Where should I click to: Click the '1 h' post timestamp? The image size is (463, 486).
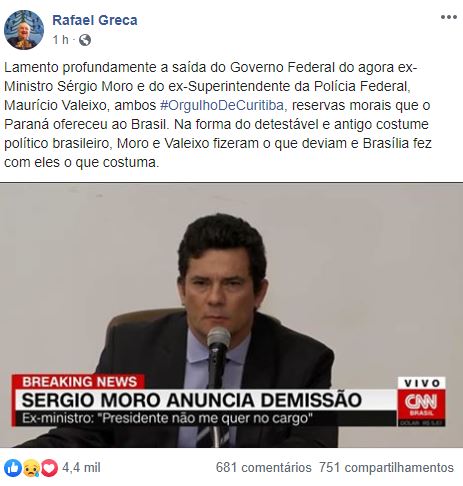tap(60, 40)
